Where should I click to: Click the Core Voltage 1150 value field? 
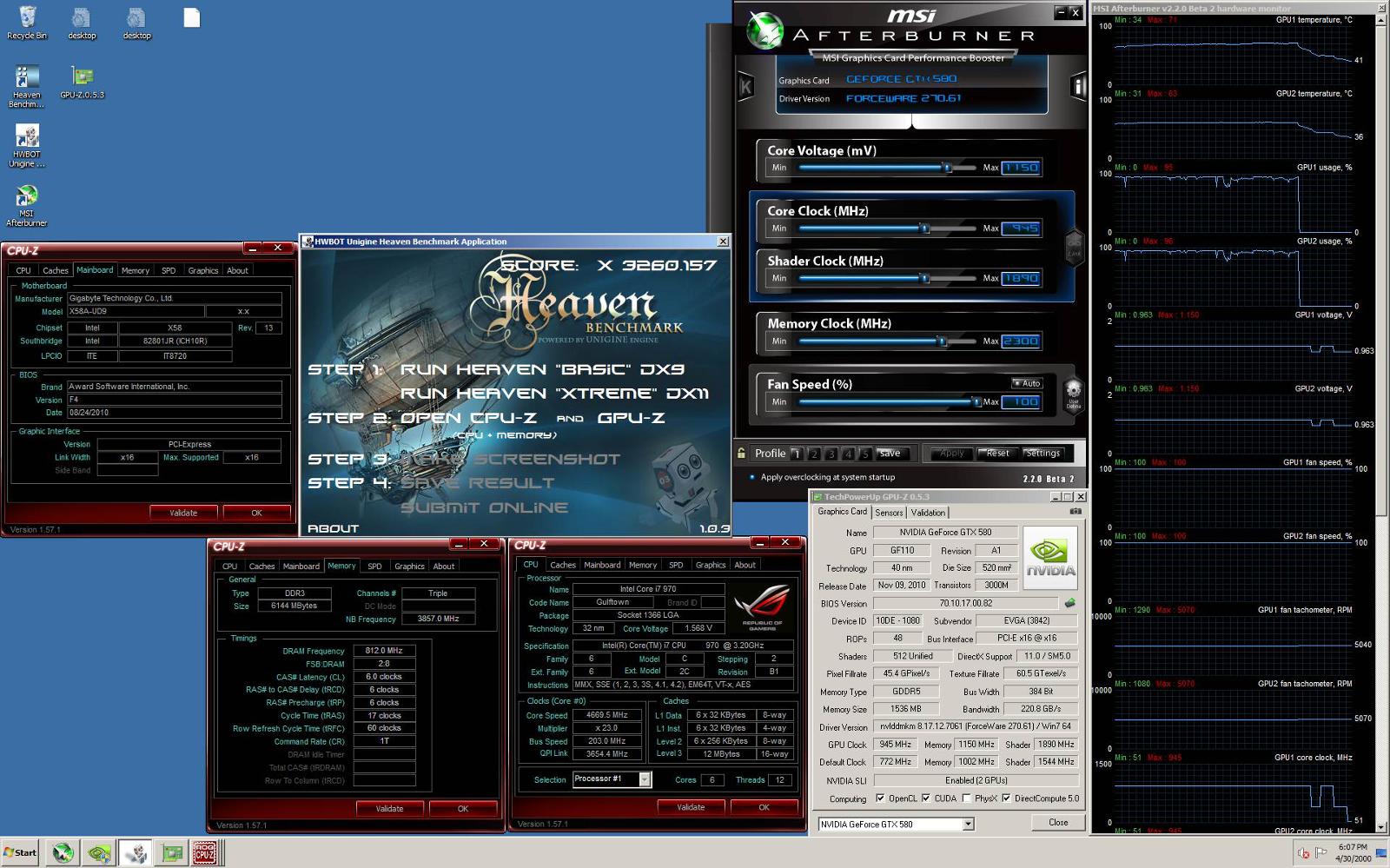coord(1021,168)
